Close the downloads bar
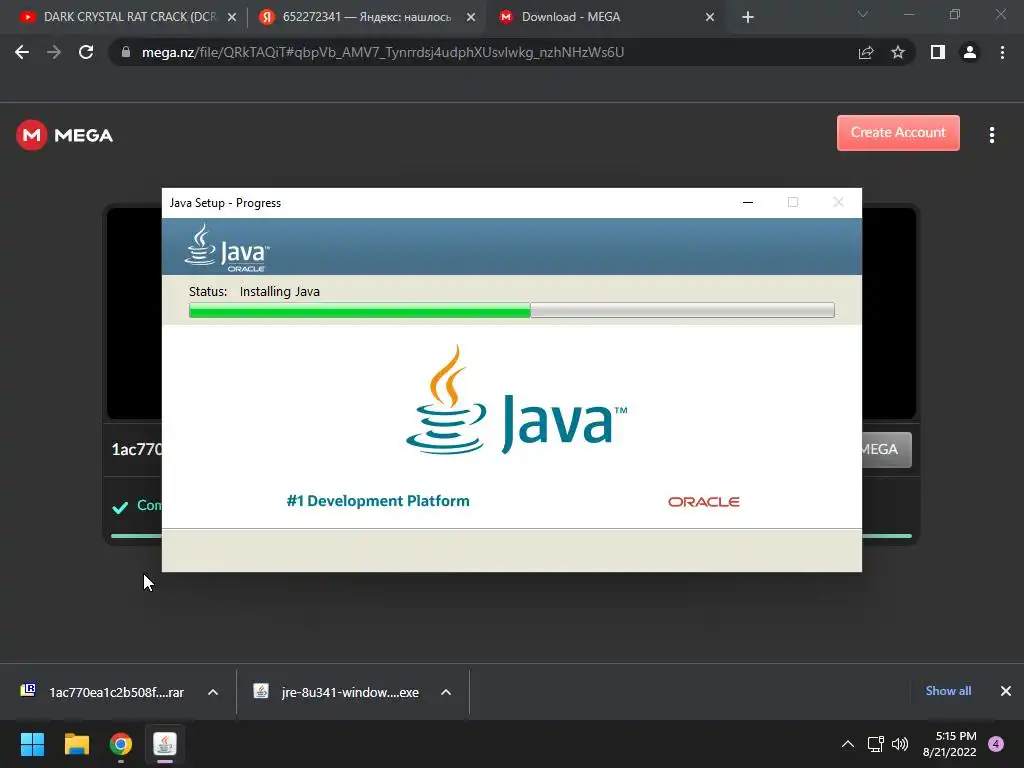 [x=1006, y=691]
